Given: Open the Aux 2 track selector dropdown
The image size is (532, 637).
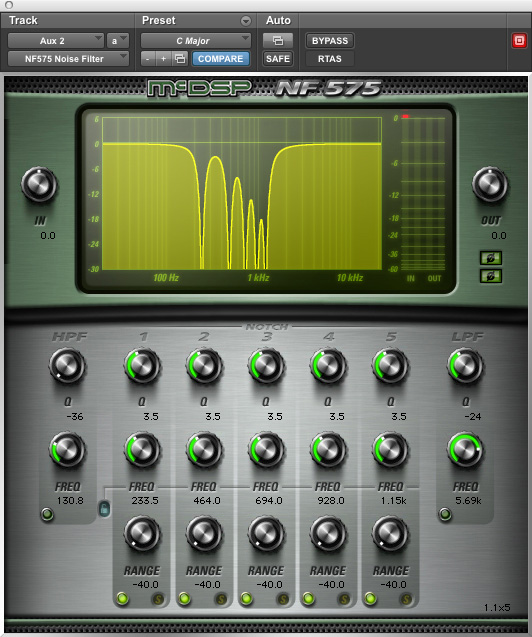Looking at the screenshot, I should pos(56,41).
